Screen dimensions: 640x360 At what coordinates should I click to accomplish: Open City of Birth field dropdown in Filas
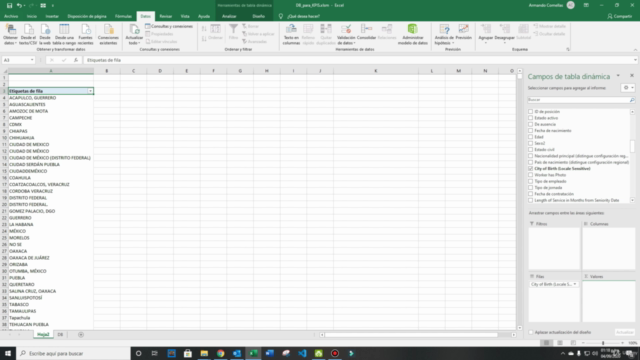[575, 284]
